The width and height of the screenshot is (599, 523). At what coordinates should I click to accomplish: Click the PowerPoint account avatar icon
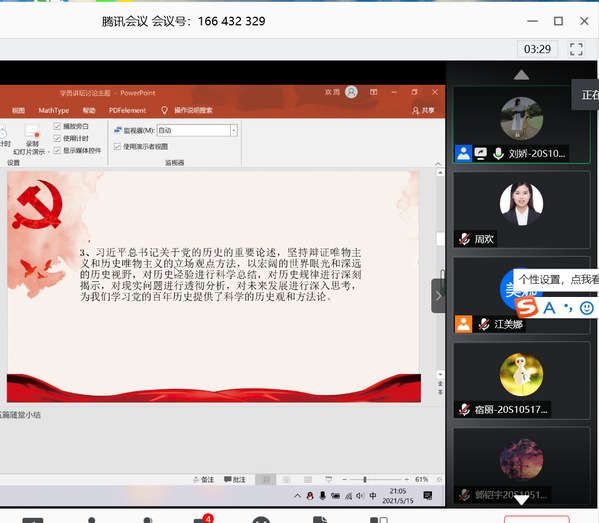point(351,92)
